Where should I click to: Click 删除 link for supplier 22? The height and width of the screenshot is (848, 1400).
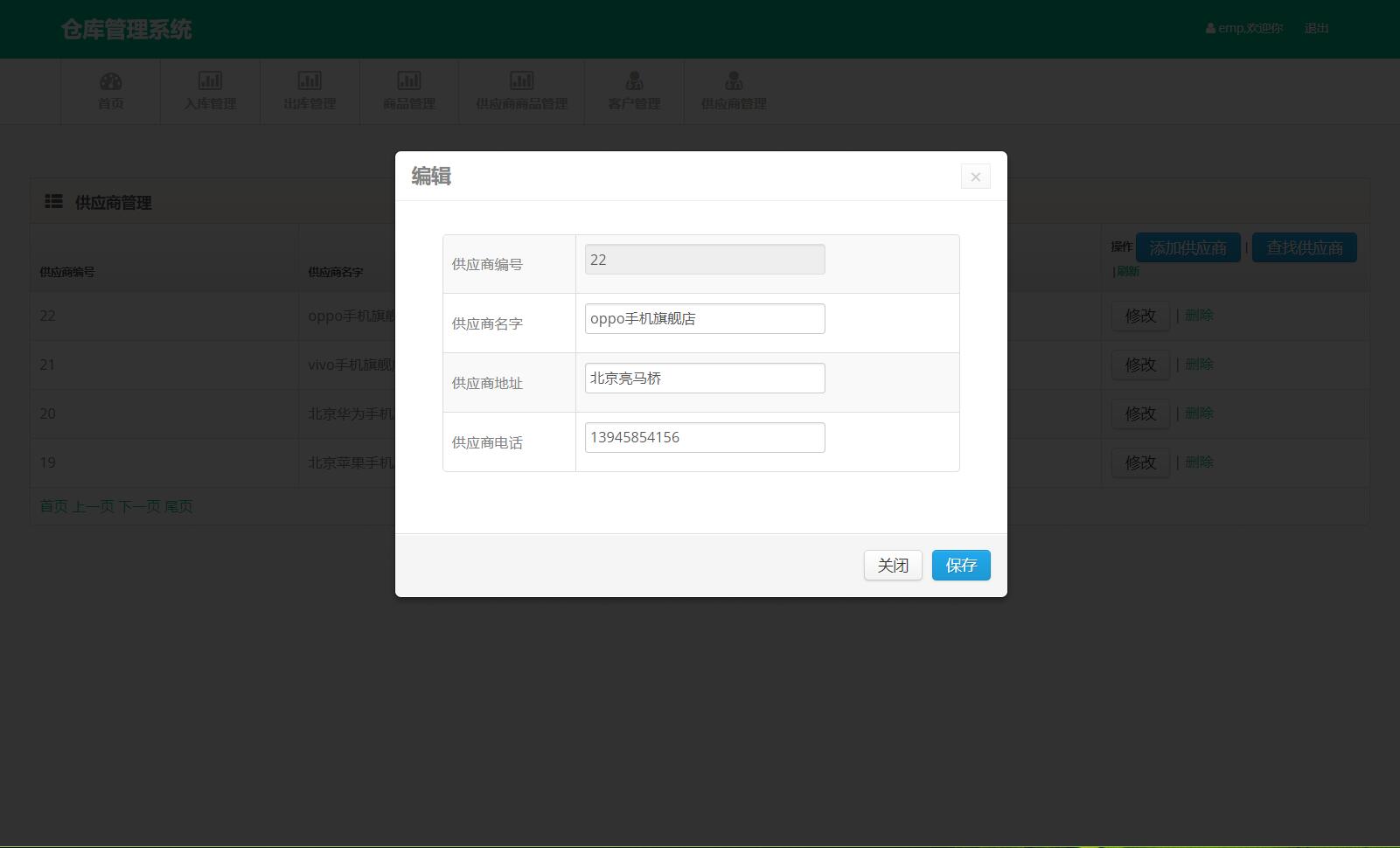coord(1199,315)
